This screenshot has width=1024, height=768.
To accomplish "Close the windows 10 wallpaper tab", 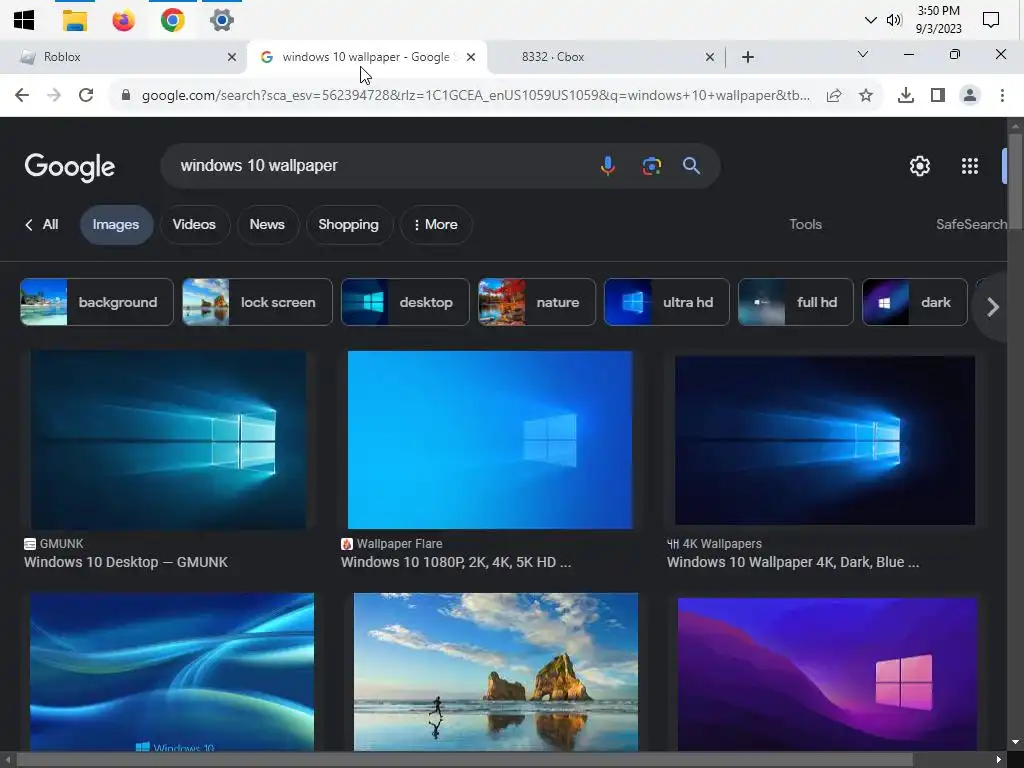I will coord(471,57).
